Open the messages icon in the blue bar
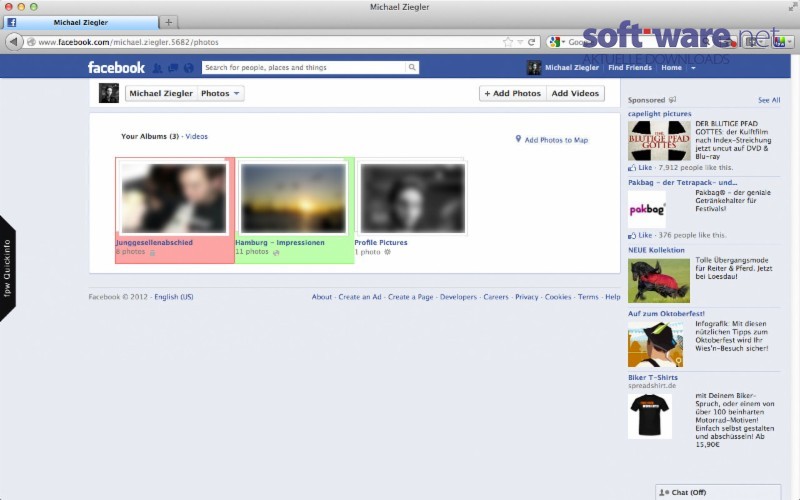 173,67
